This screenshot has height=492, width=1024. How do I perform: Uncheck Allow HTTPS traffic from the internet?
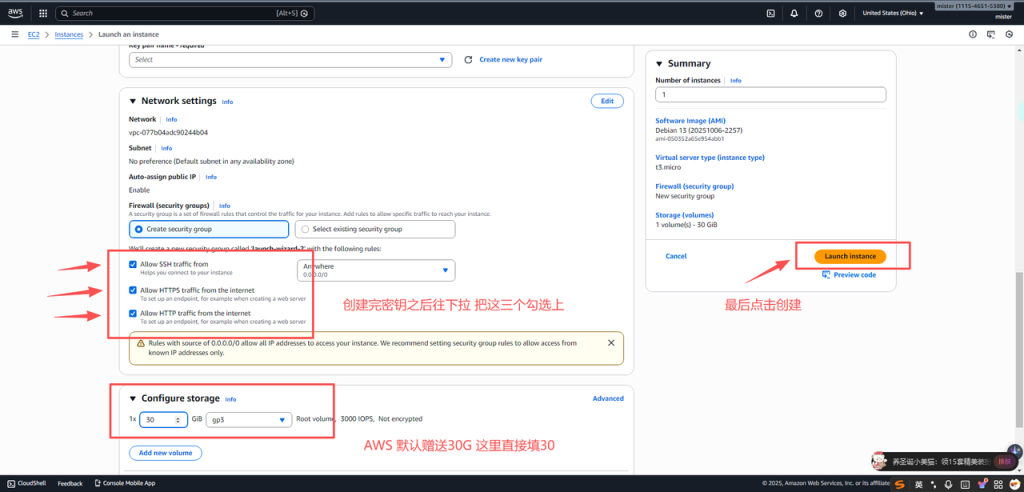133,290
